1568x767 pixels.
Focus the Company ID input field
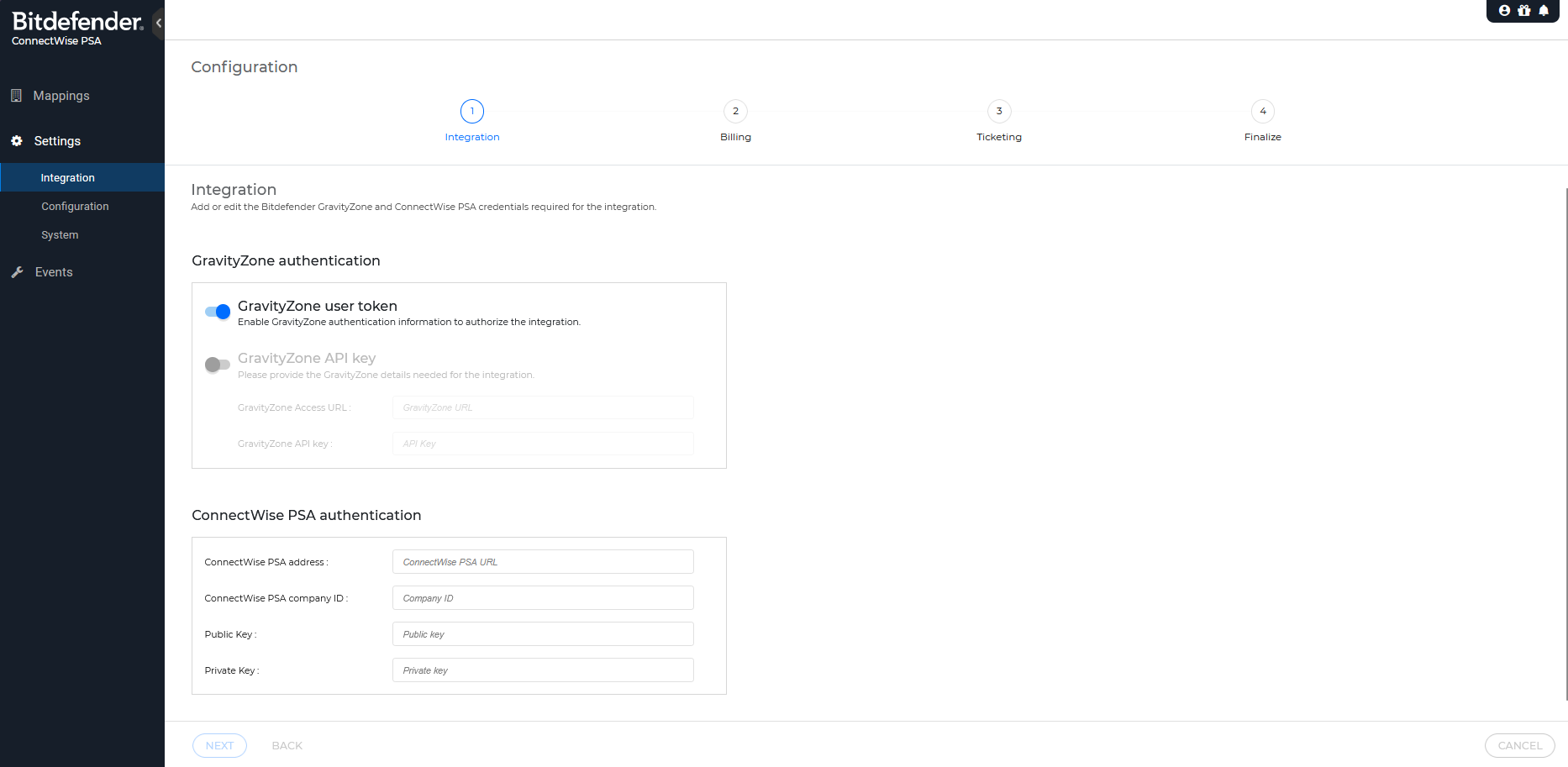coord(543,598)
